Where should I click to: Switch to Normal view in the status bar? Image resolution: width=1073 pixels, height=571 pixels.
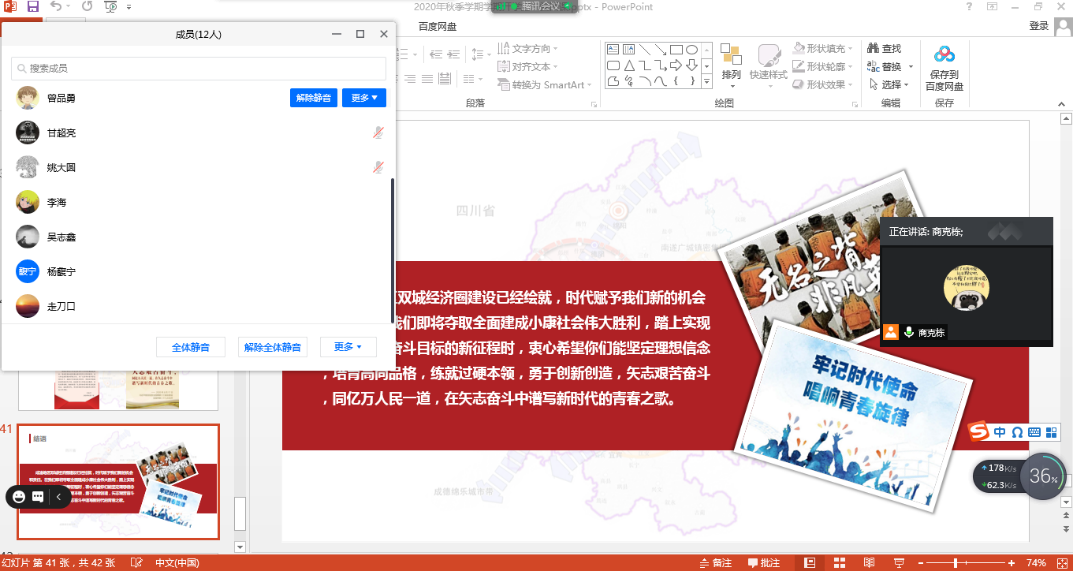point(810,563)
